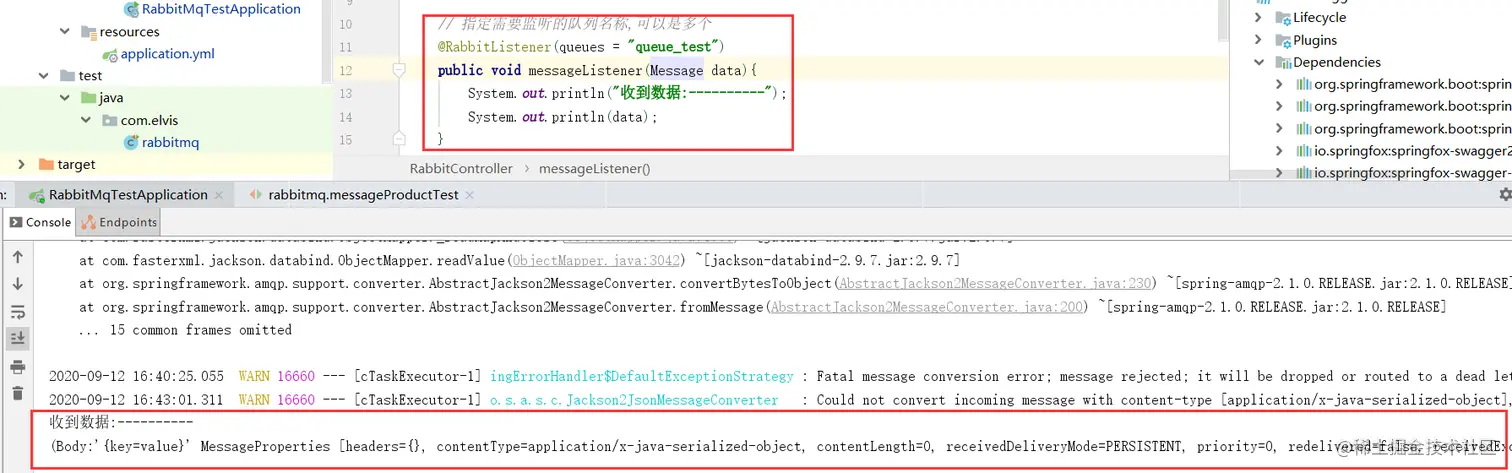The height and width of the screenshot is (473, 1512).
Task: Click the com.elvis package icon
Action: pos(110,121)
